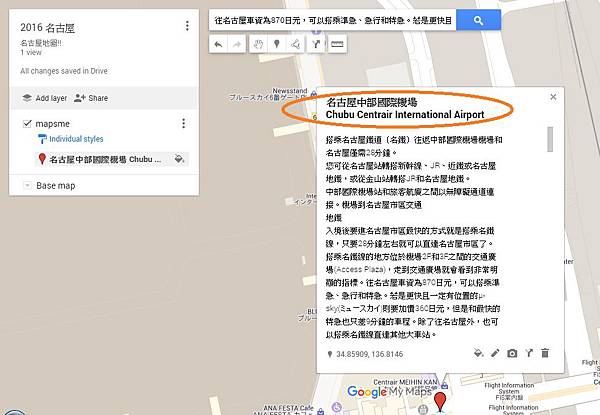Redo the last undone edit

237,44
